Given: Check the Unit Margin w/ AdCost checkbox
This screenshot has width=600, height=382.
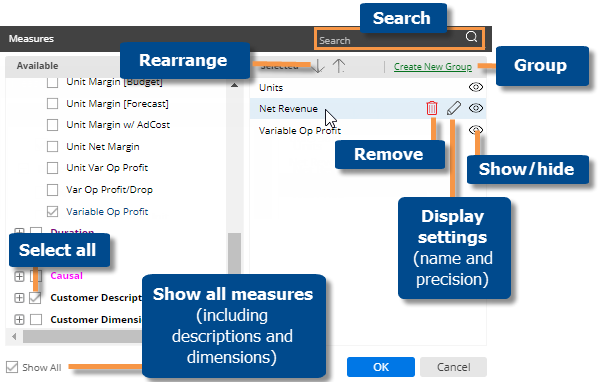Looking at the screenshot, I should (x=52, y=125).
